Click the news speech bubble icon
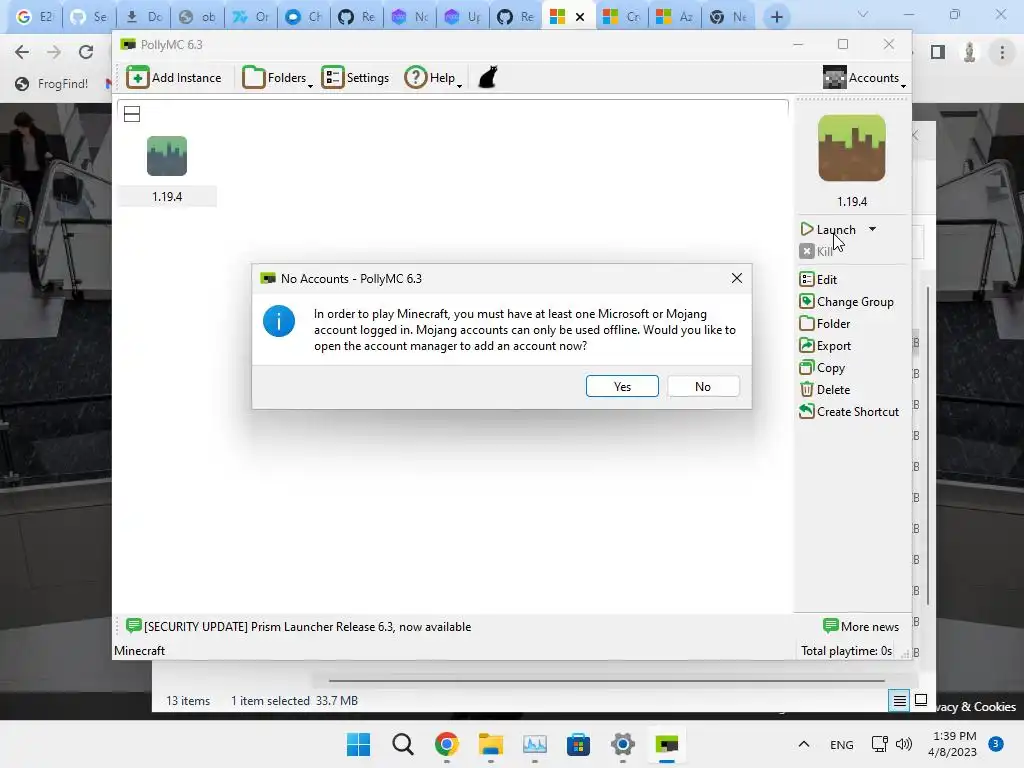Image resolution: width=1024 pixels, height=768 pixels. coord(133,626)
